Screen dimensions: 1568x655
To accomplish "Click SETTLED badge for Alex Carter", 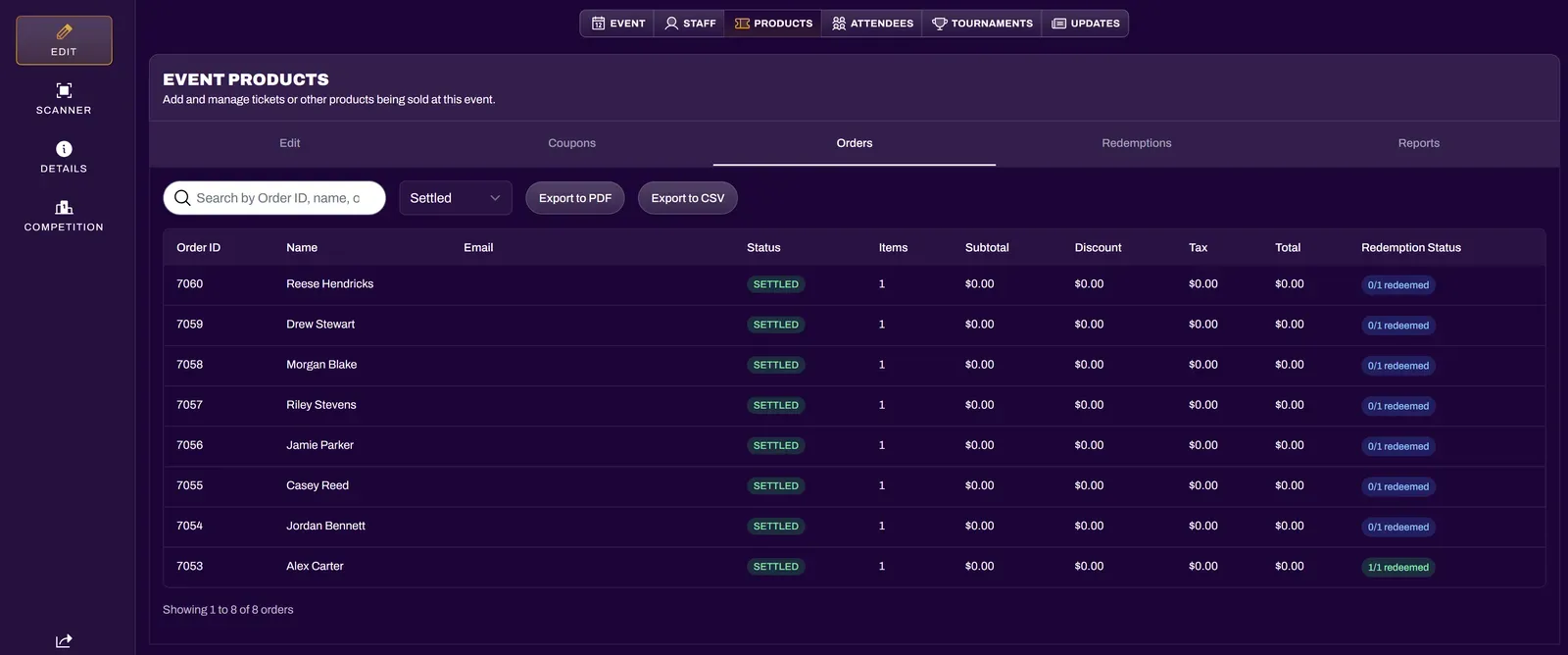I will click(776, 567).
